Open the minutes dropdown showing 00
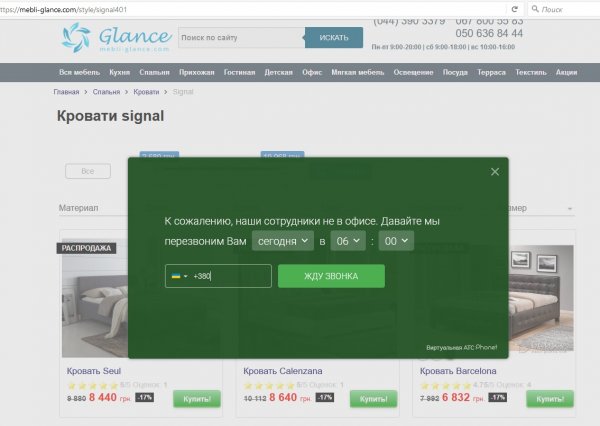600x426 pixels. click(x=396, y=241)
